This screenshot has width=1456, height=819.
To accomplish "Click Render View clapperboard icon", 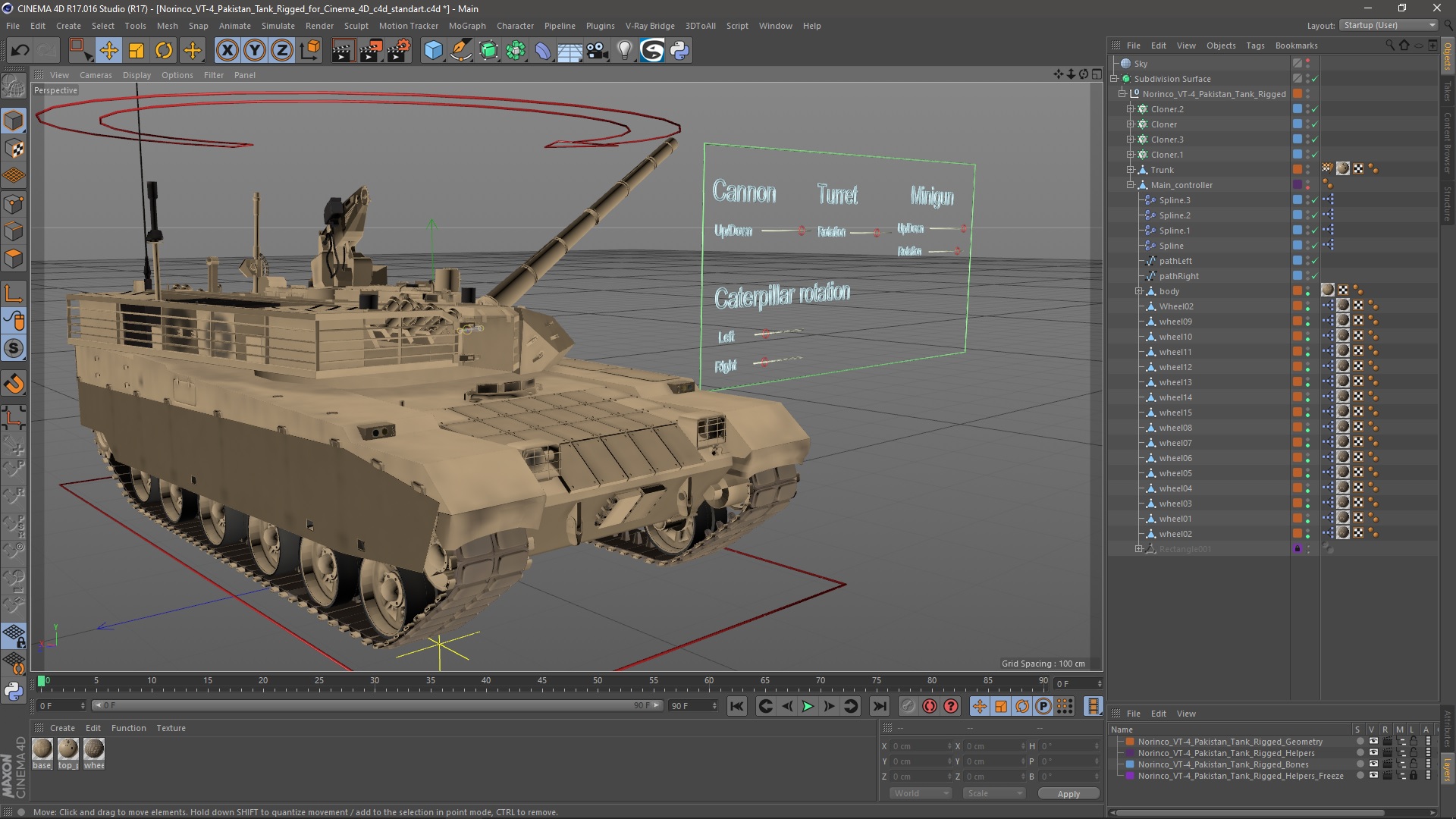I will click(343, 51).
